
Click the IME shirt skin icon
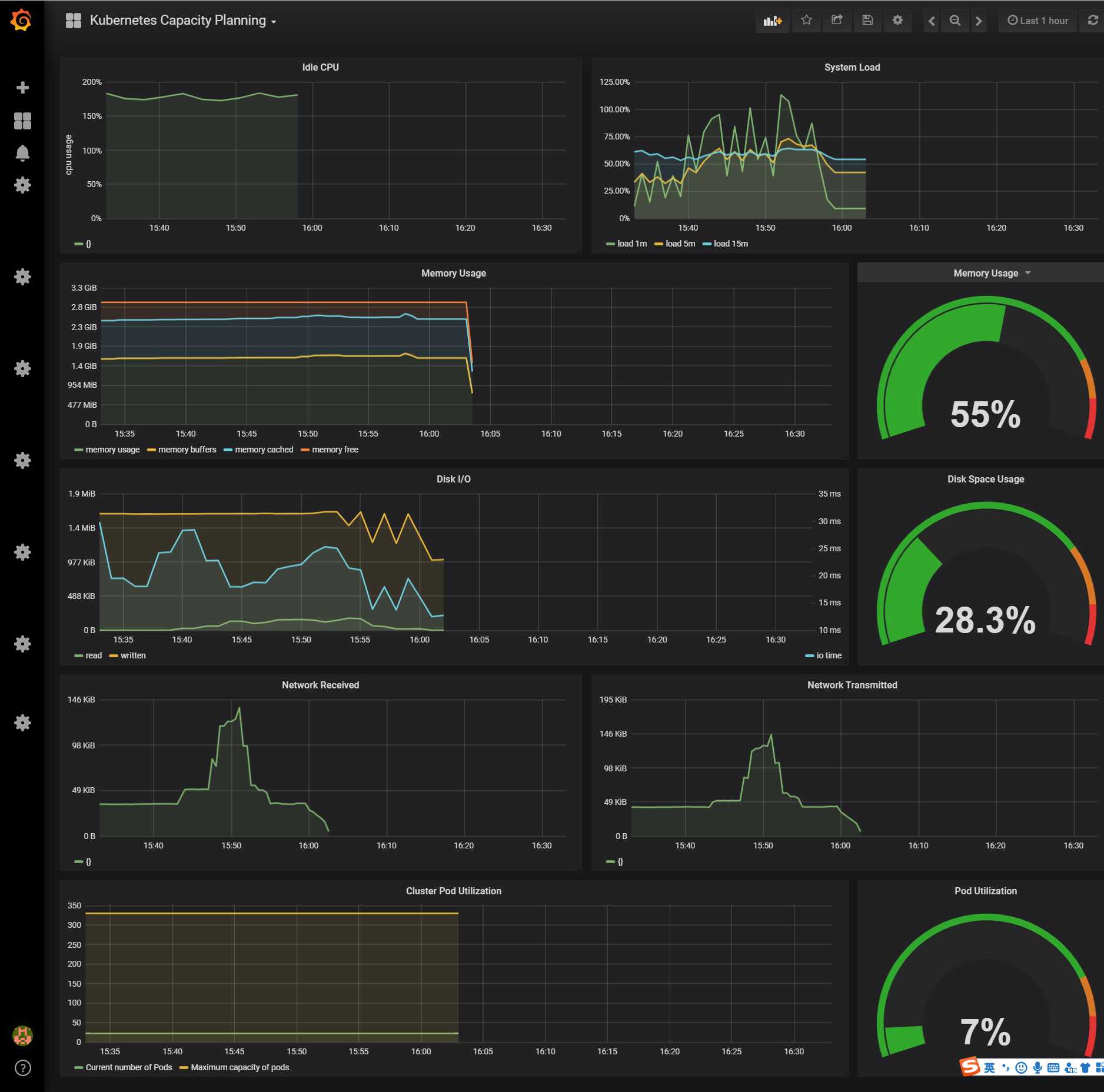tap(1085, 1067)
